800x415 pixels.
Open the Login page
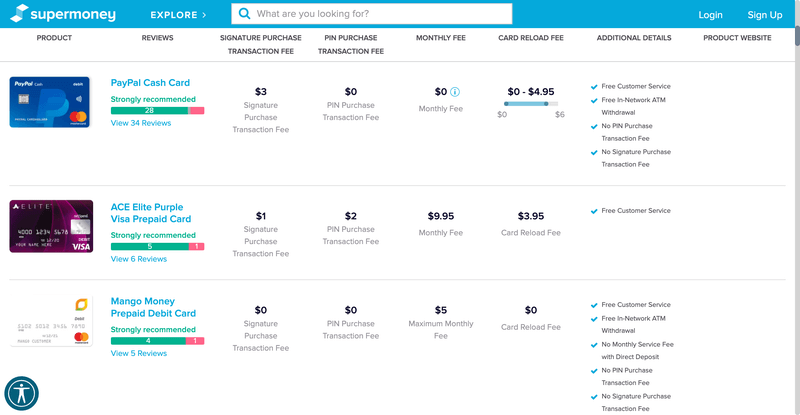point(710,15)
